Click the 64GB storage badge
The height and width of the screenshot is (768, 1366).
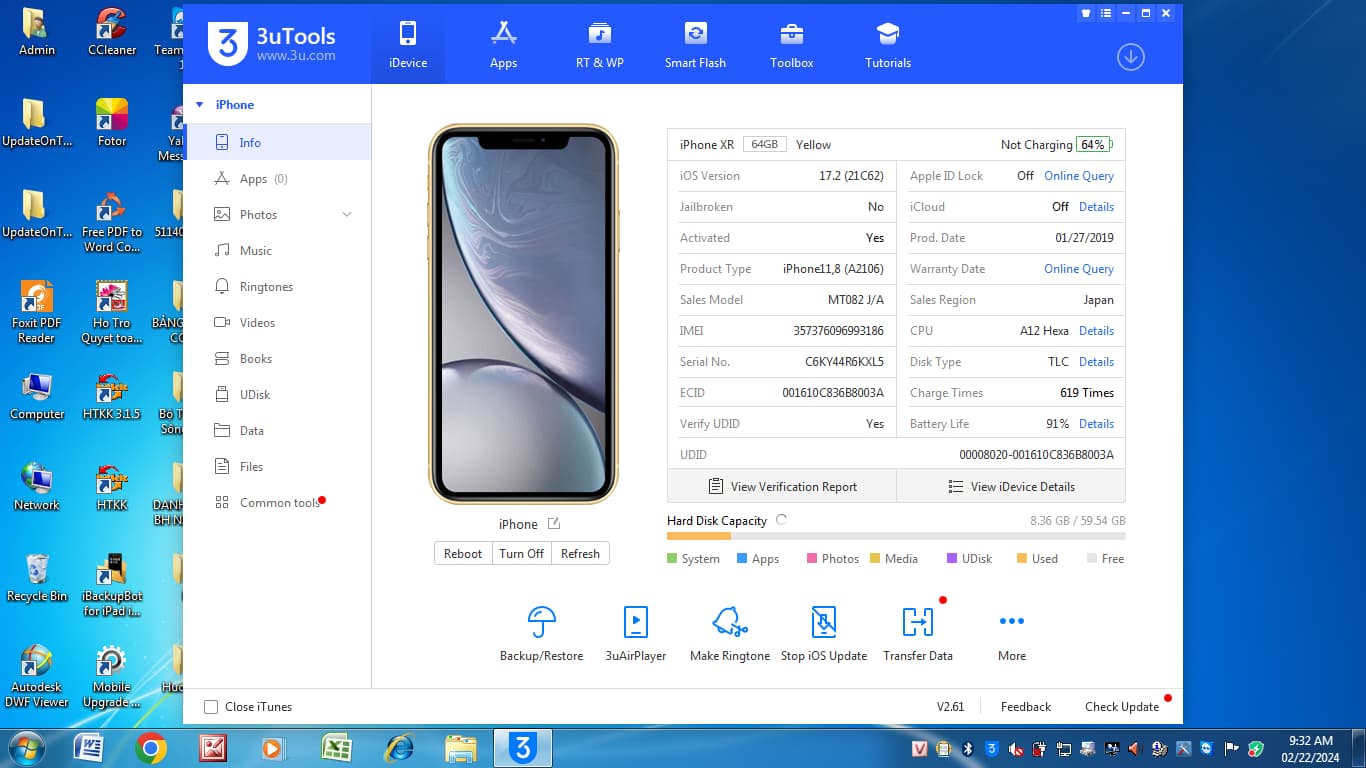(764, 144)
